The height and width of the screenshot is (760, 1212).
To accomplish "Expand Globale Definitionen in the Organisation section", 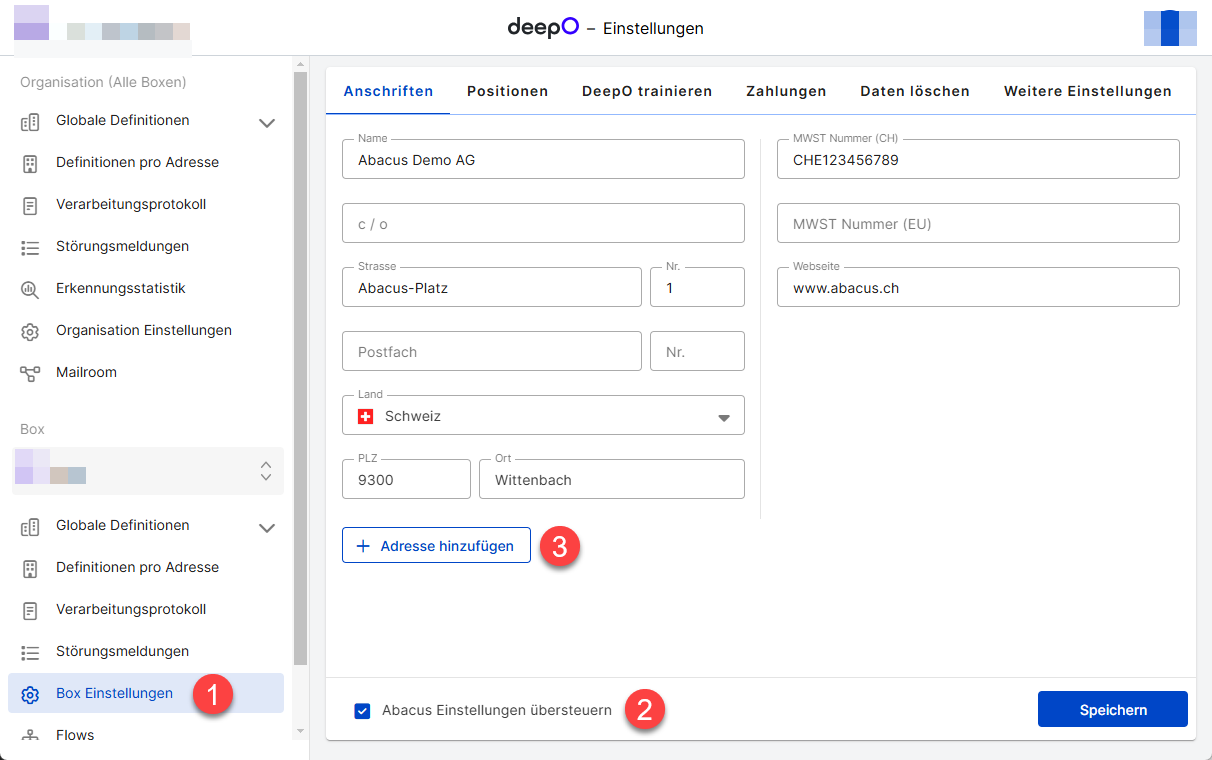I will [x=267, y=122].
